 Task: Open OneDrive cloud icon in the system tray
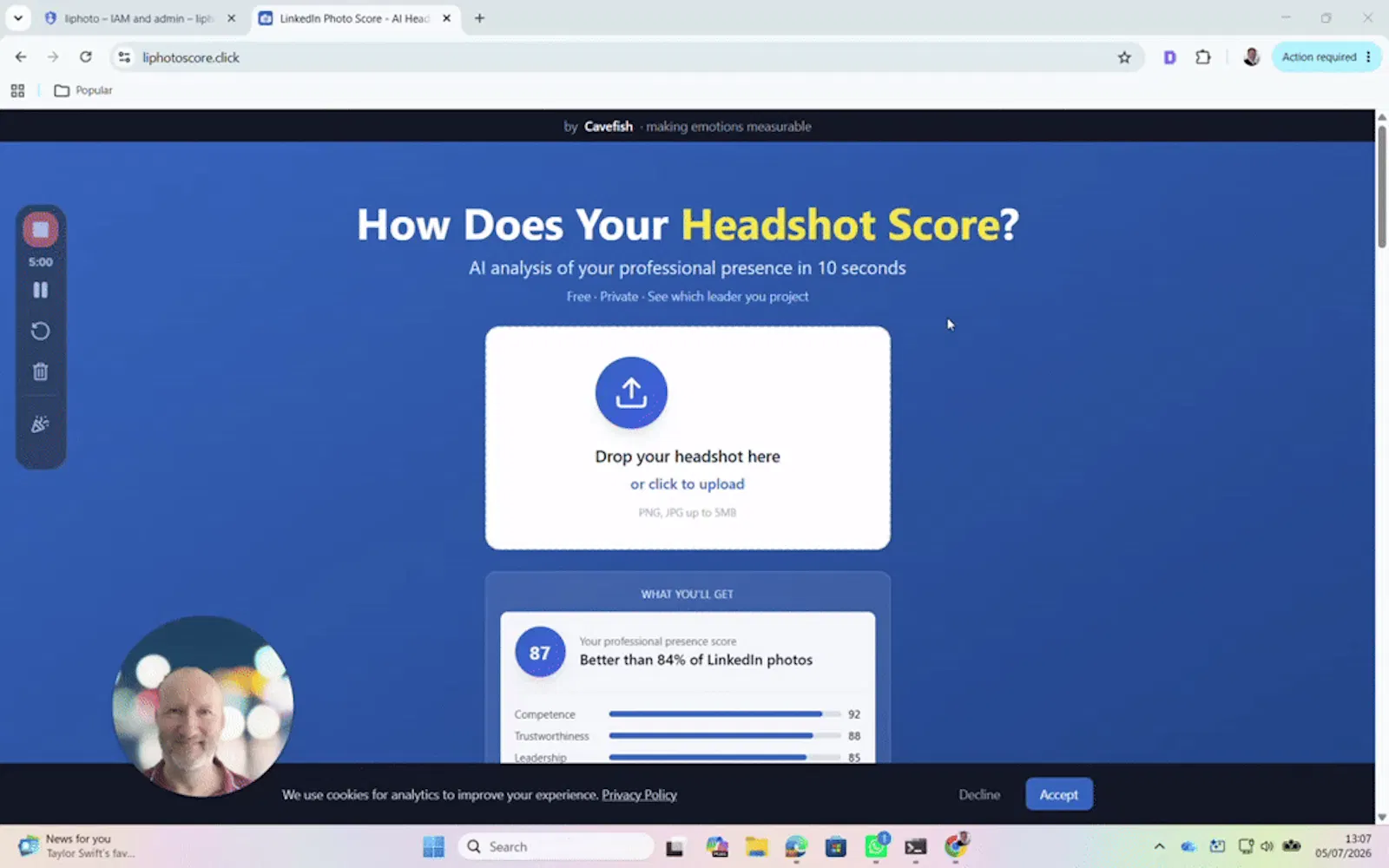pyautogui.click(x=1188, y=846)
